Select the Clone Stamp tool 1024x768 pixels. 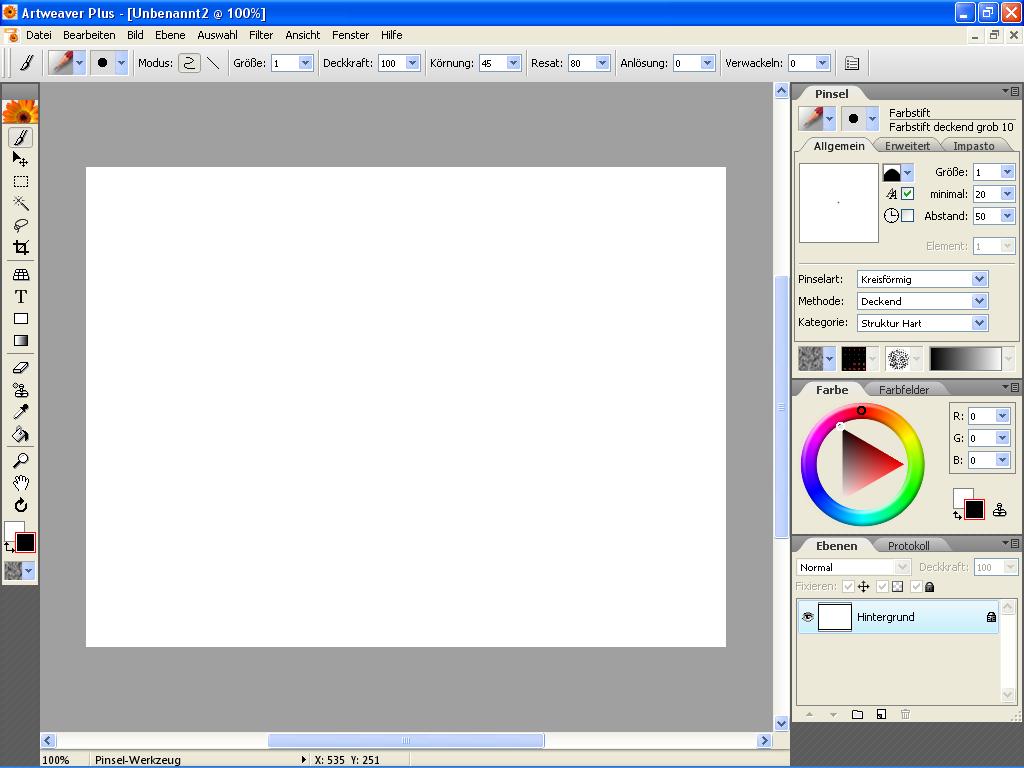21,390
